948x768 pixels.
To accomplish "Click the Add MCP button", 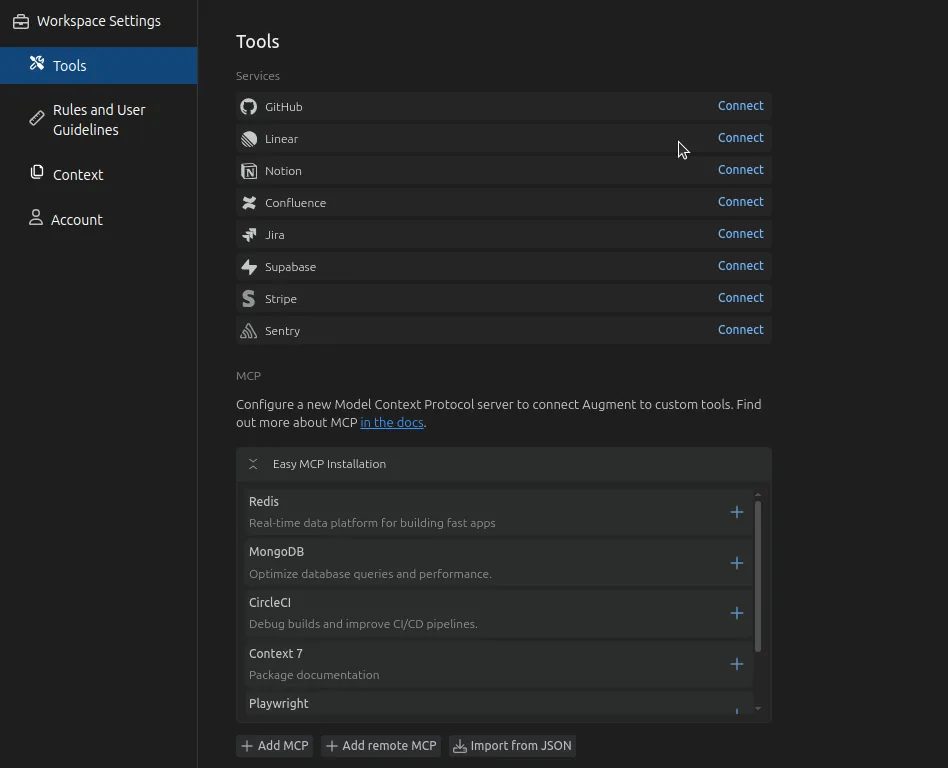I will [x=275, y=746].
